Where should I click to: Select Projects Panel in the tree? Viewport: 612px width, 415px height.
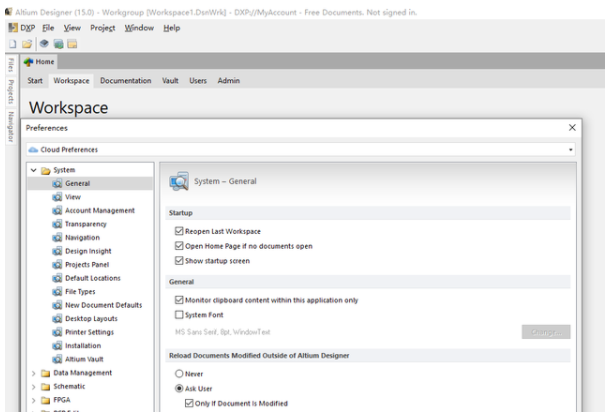[x=87, y=265]
